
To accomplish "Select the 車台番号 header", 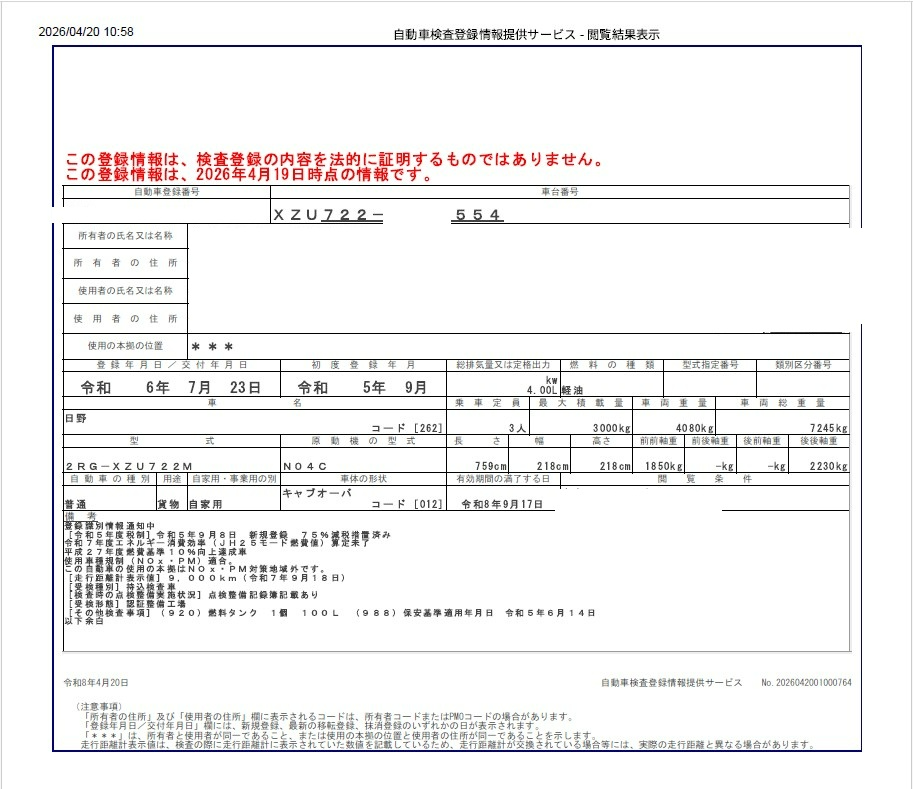I will tap(560, 192).
